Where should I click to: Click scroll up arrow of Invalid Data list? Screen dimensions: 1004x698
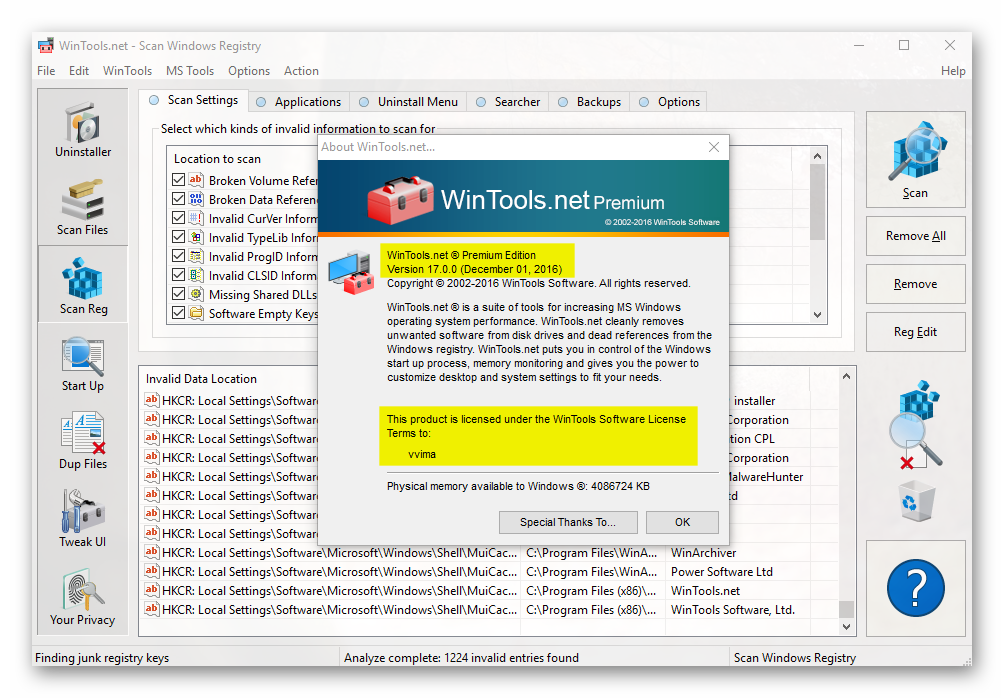tap(846, 377)
